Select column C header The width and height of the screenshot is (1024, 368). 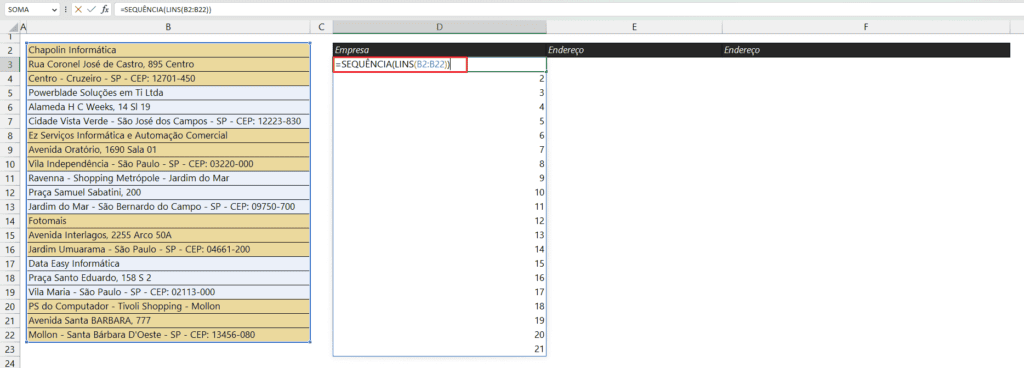[x=321, y=27]
